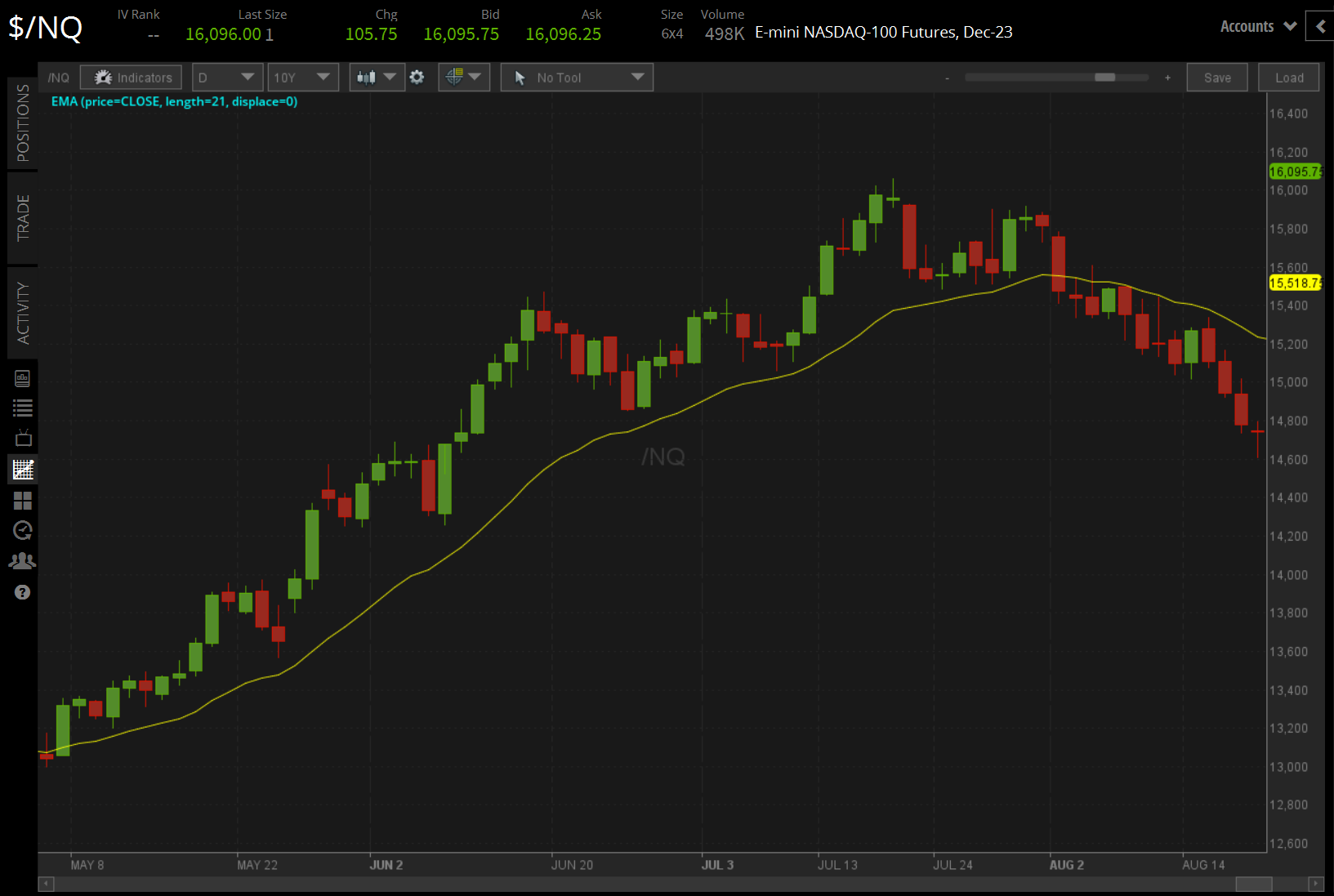The image size is (1334, 896).
Task: Open the flexible grid panel icon
Action: [x=22, y=501]
